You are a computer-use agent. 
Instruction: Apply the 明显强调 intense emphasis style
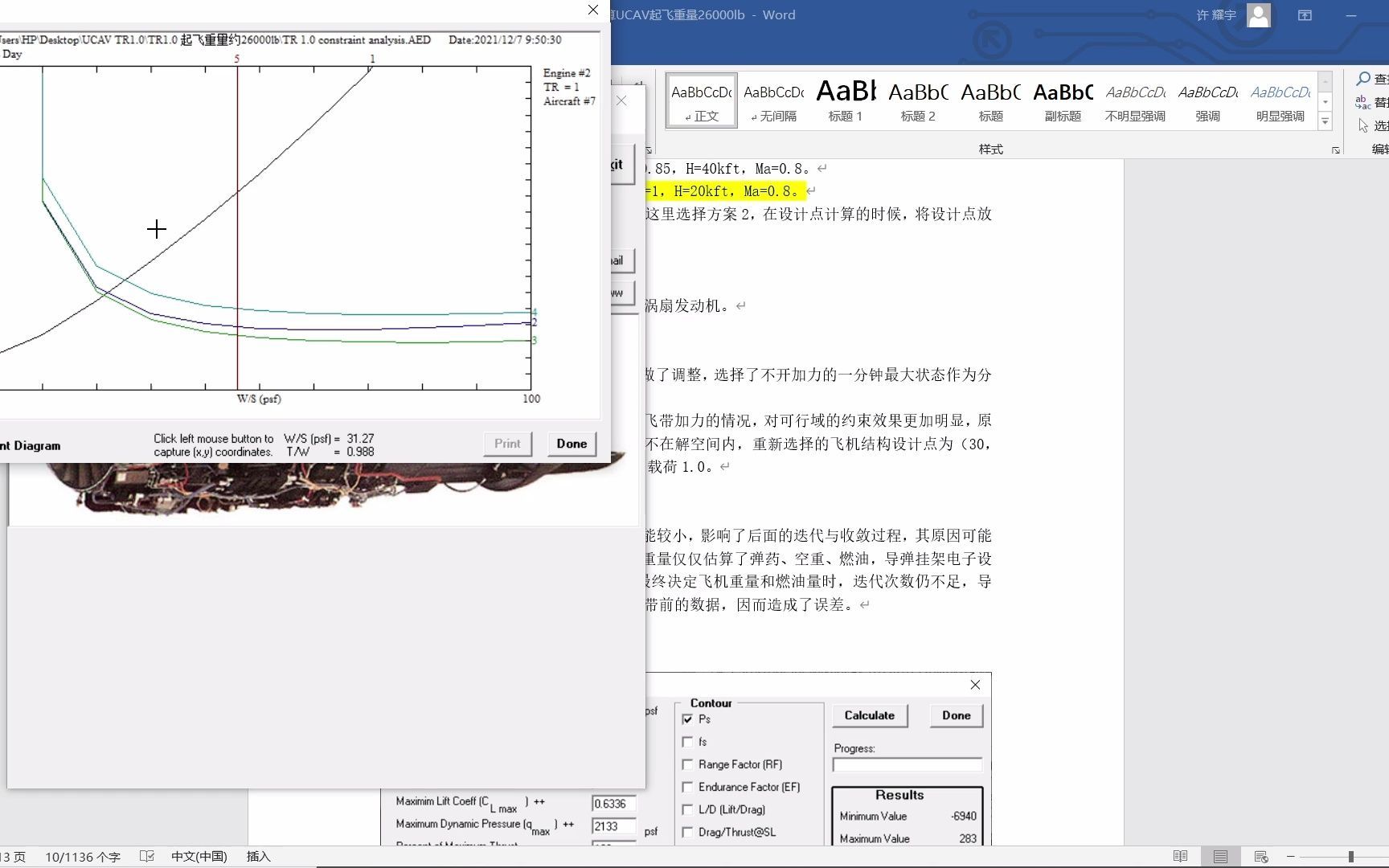click(x=1280, y=101)
